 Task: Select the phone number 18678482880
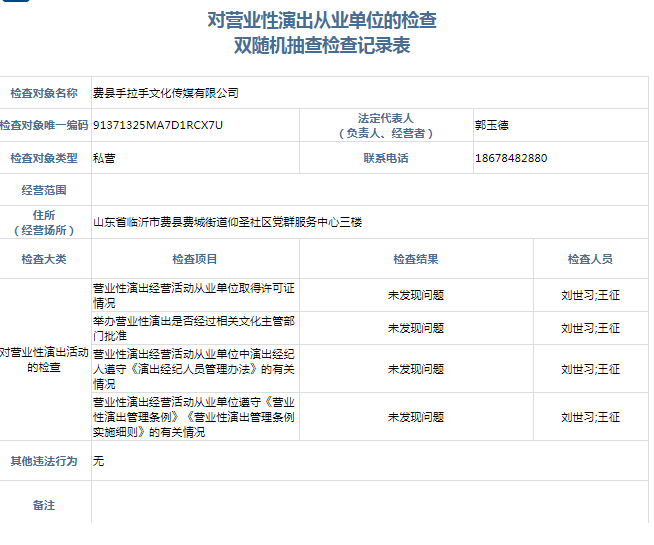tap(511, 158)
